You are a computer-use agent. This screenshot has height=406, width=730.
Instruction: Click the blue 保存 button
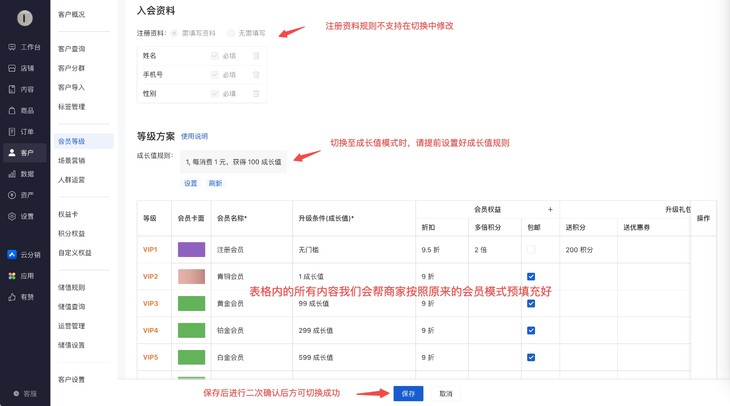point(408,394)
